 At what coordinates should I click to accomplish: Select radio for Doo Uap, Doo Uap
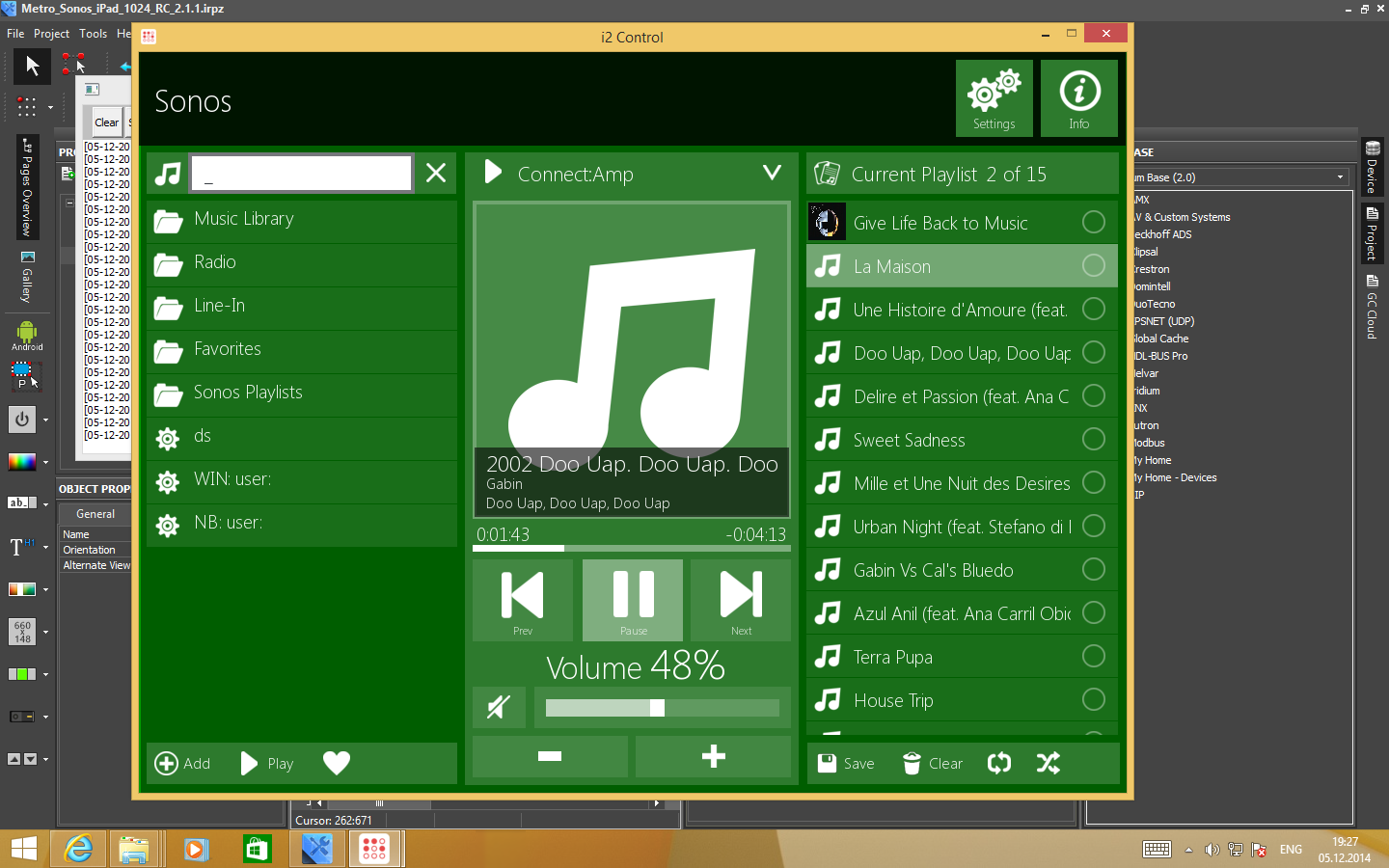coord(1094,352)
